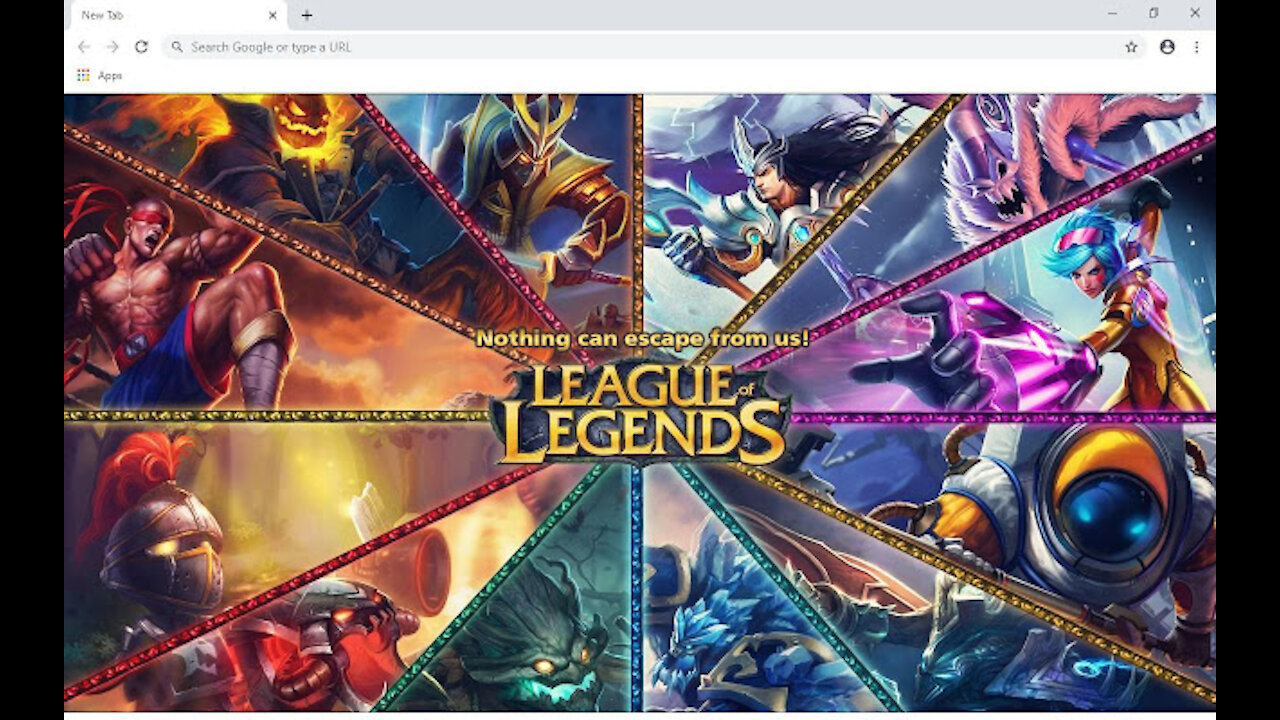Open the Apps shortcut in bookmarks bar
1280x720 pixels.
coord(99,76)
